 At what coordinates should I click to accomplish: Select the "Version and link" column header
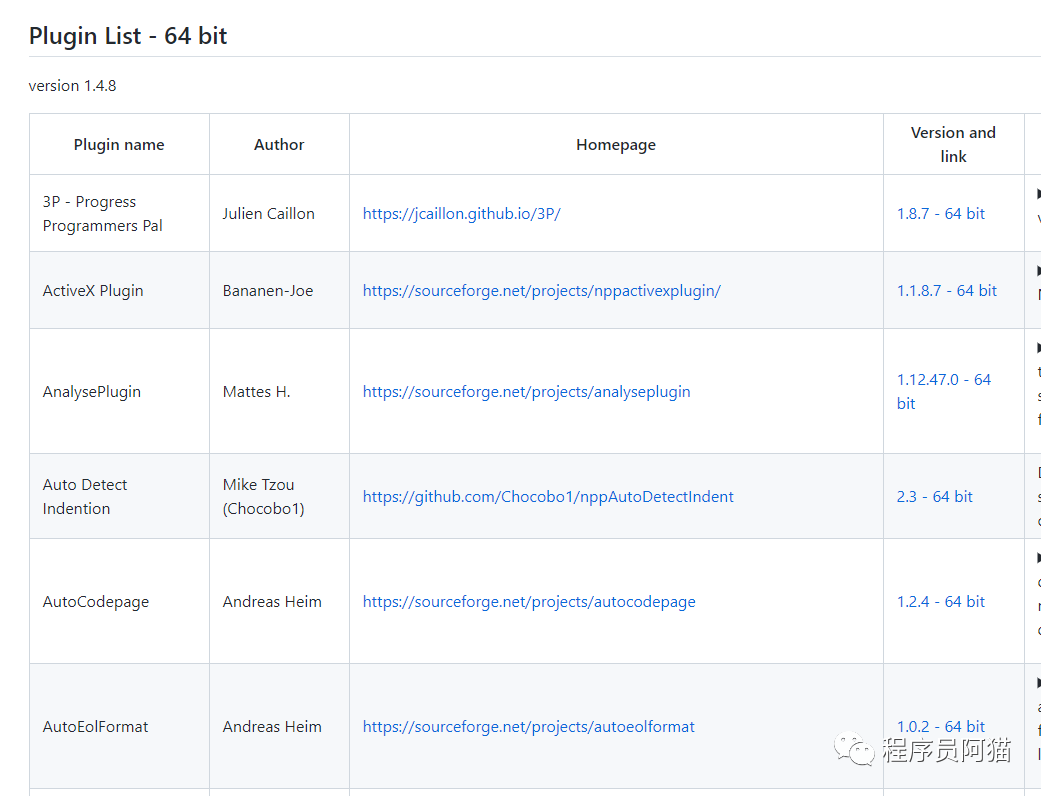(953, 144)
